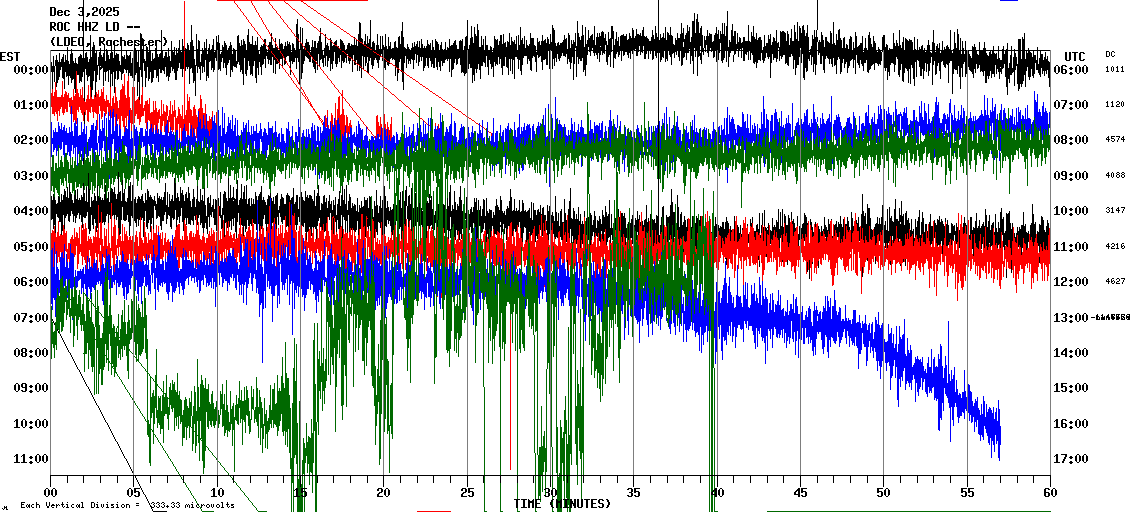Click the minute tick label "10"

pos(217,492)
